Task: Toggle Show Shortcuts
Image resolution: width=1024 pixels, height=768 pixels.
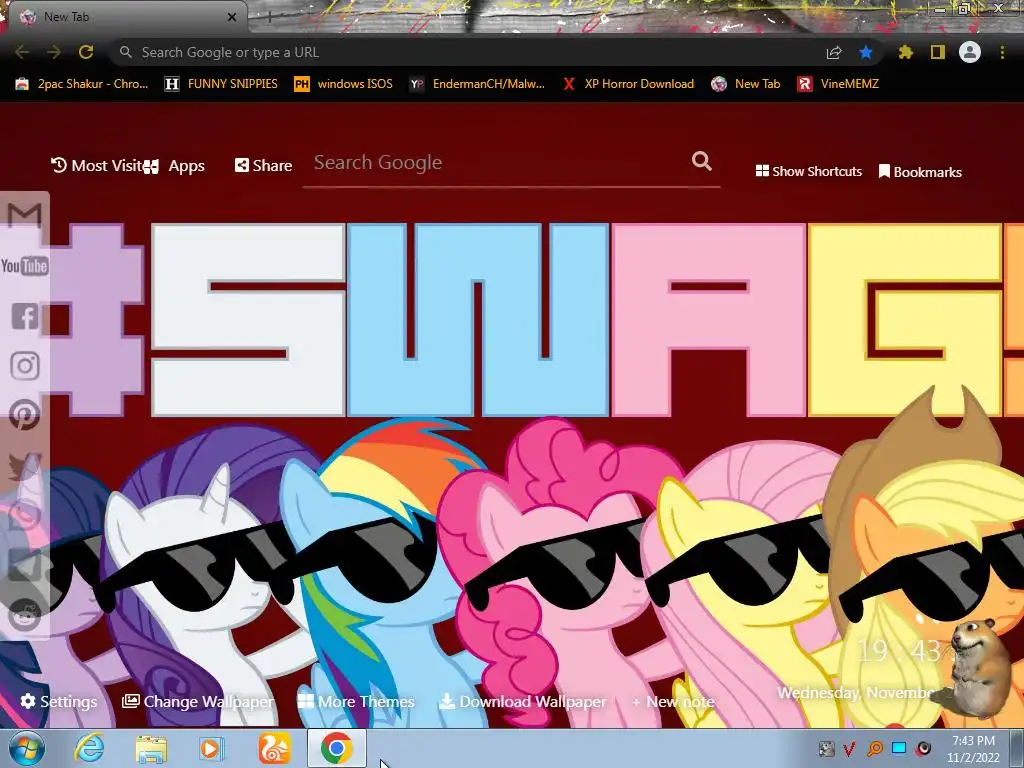Action: (808, 171)
